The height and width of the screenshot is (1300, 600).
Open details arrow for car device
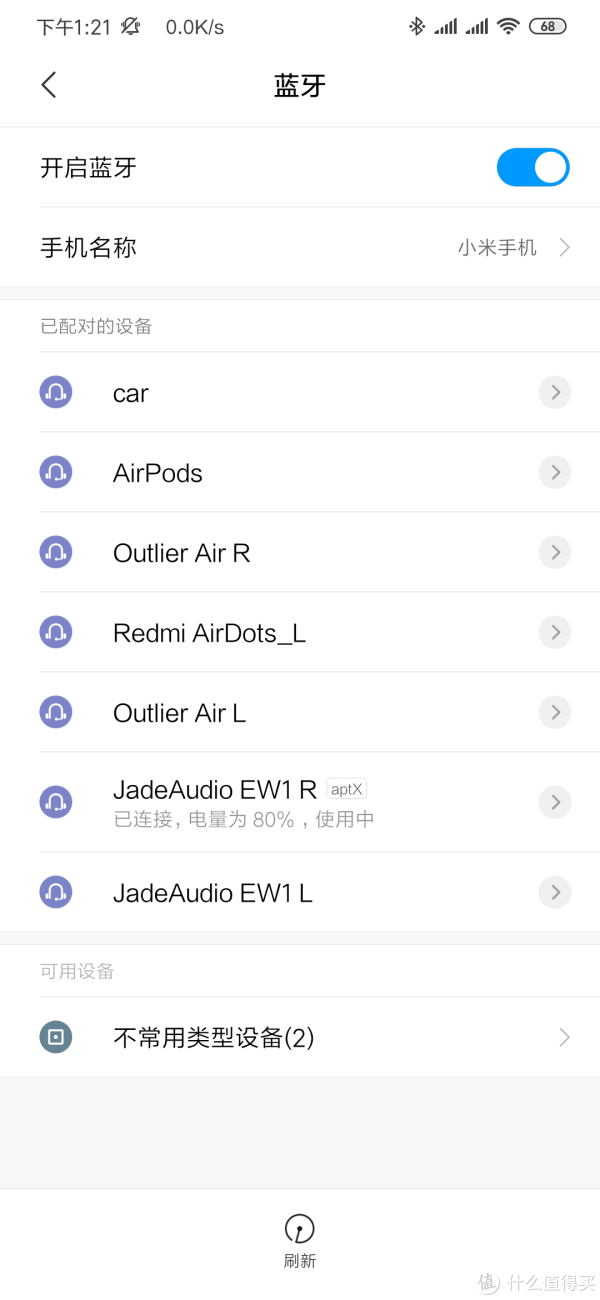554,392
